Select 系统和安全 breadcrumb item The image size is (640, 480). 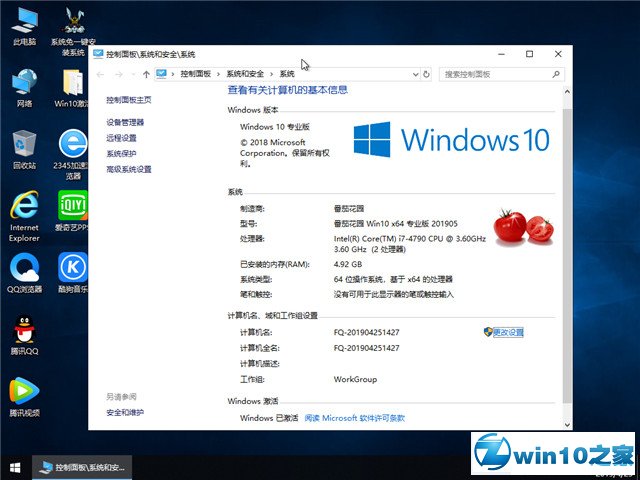pos(245,74)
